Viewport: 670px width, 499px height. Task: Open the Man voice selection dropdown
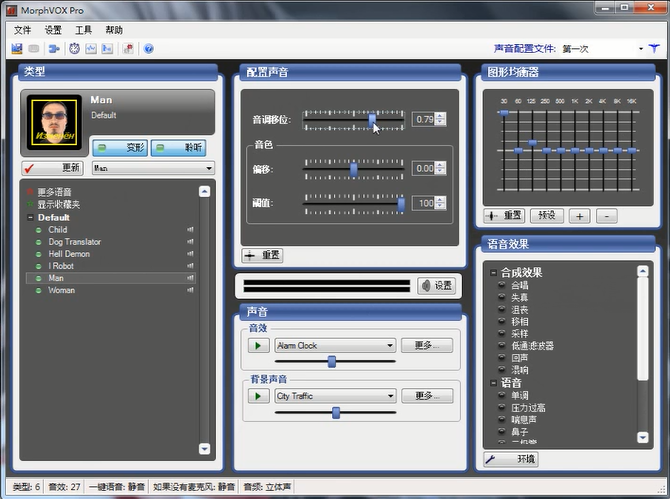pyautogui.click(x=209, y=168)
